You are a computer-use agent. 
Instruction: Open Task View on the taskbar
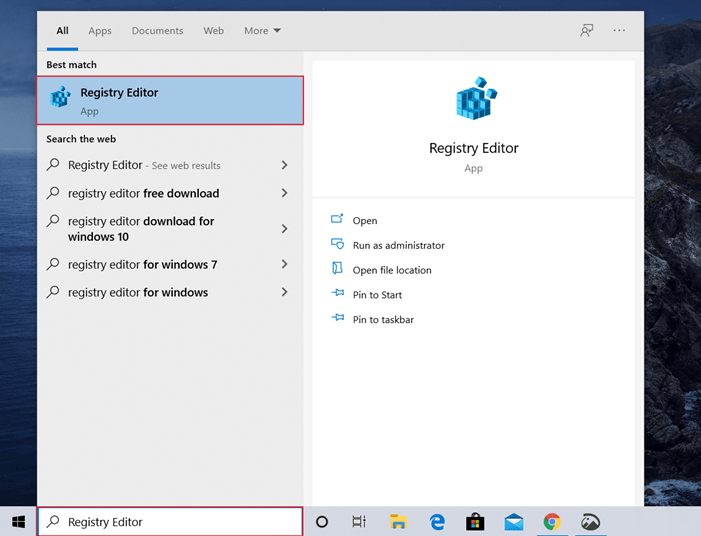coord(359,522)
